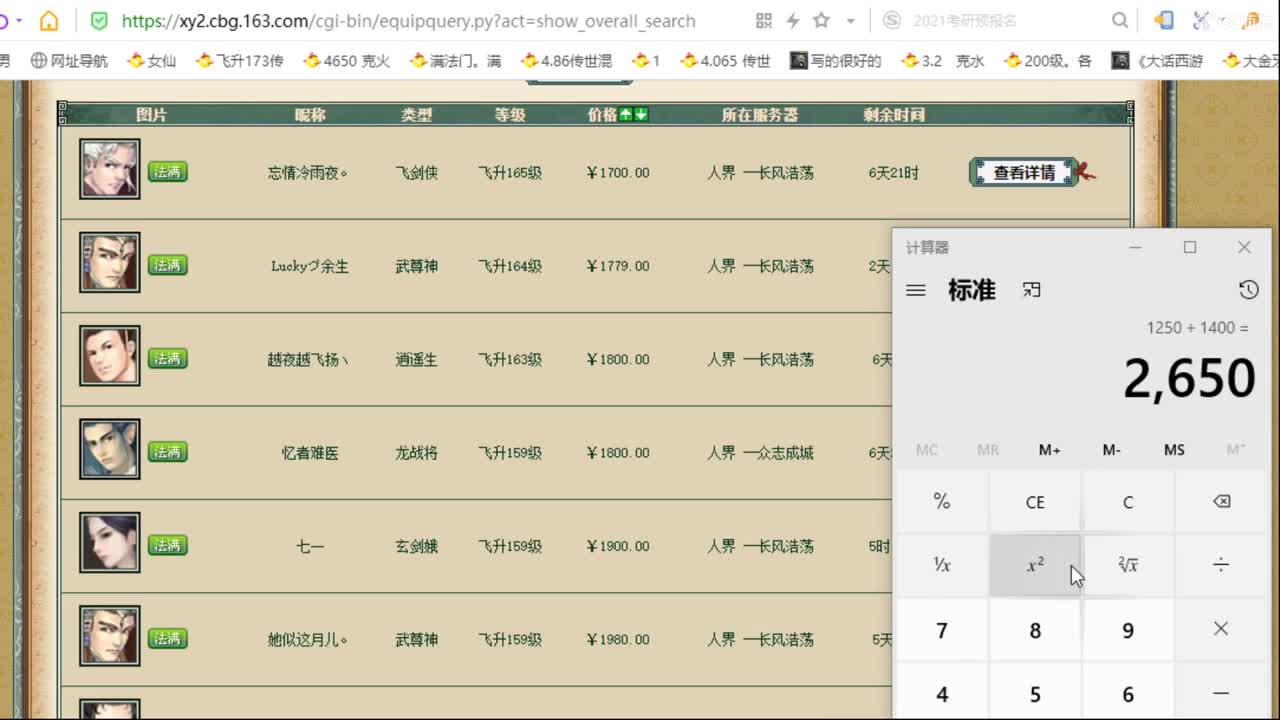Click the green site security shield icon

pyautogui.click(x=98, y=21)
